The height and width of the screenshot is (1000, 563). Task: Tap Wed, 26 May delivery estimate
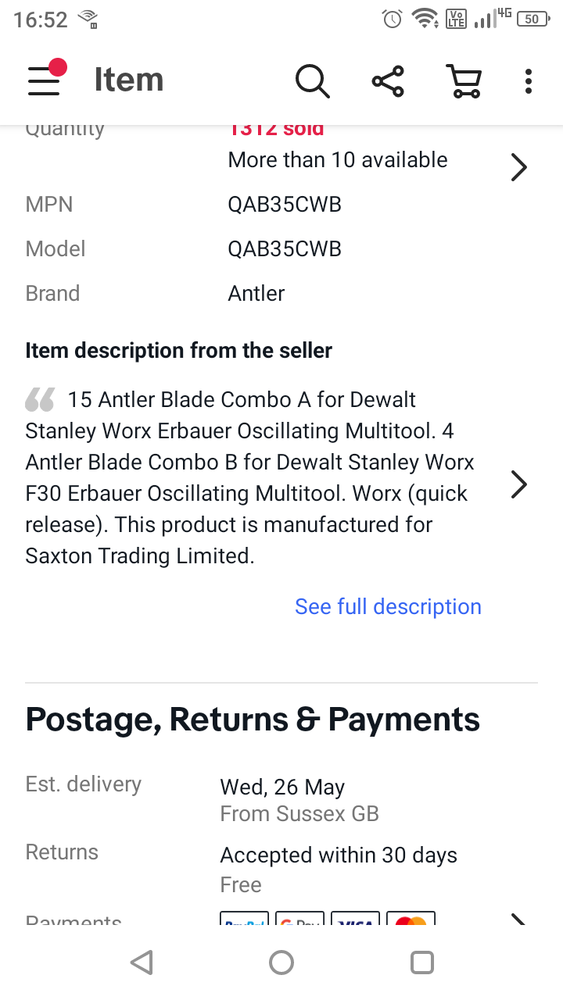coord(282,787)
